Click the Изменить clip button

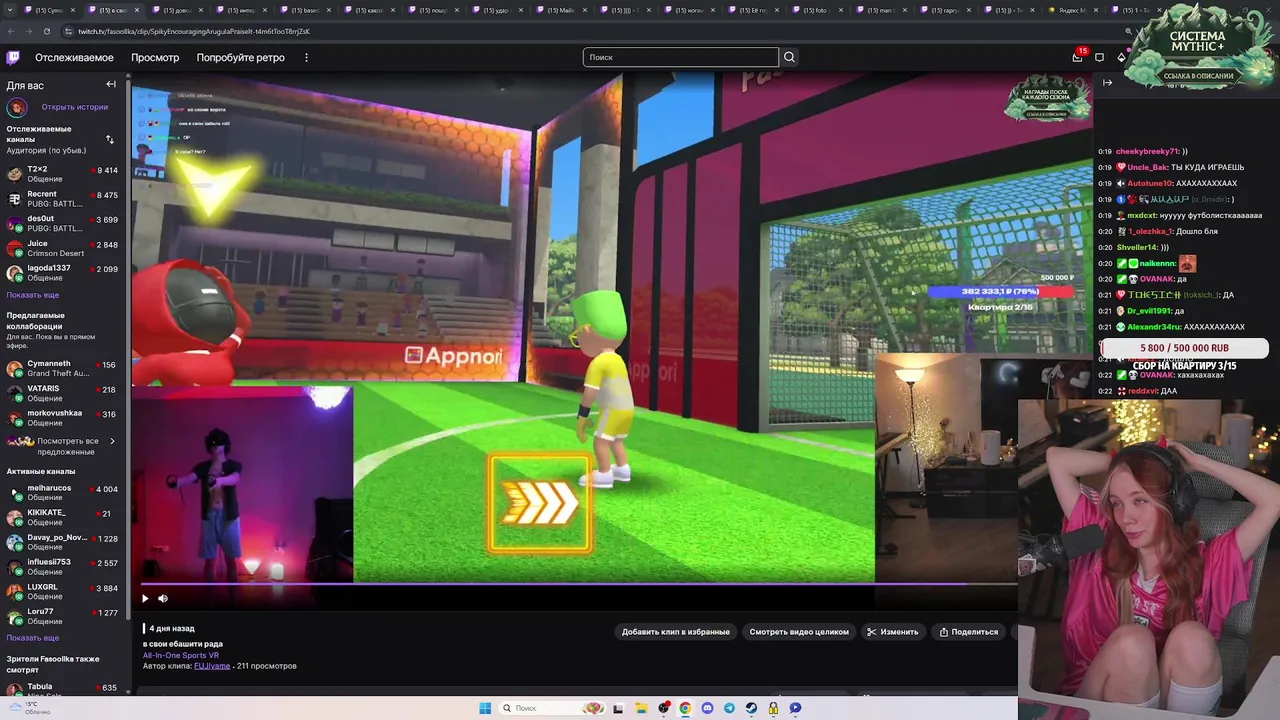point(893,632)
